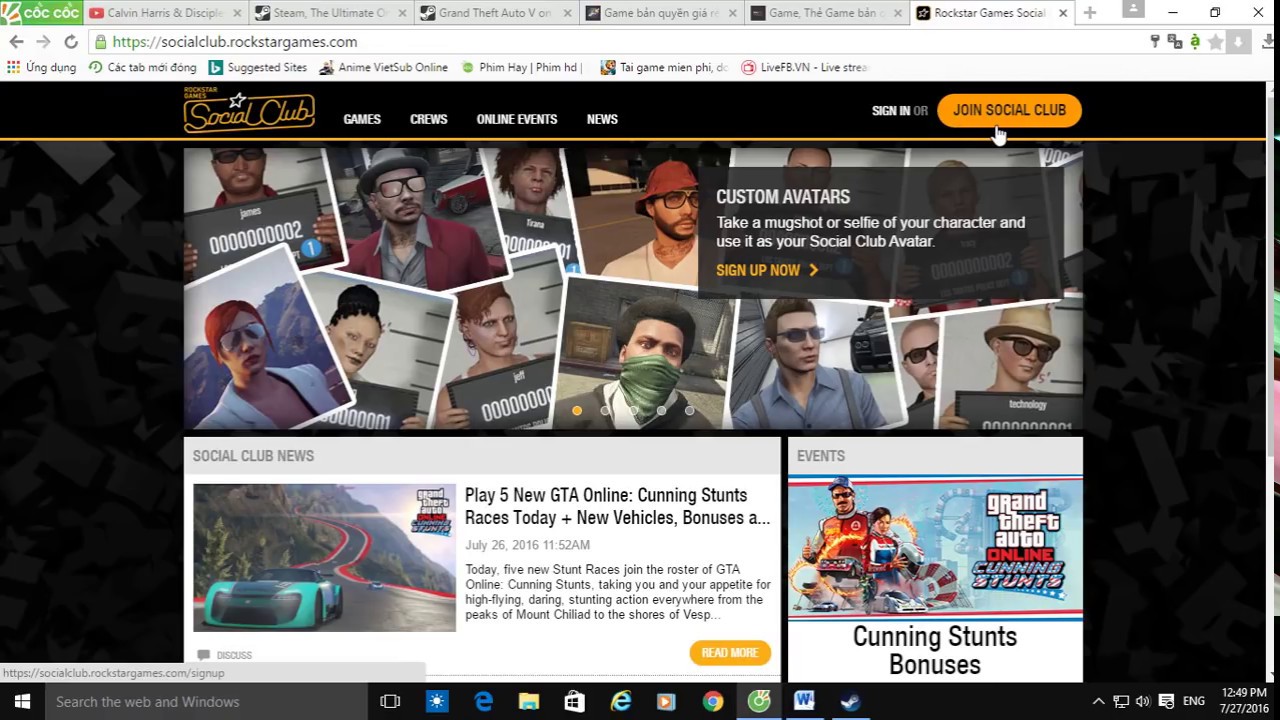The image size is (1280, 720).
Task: Bookmark this page with the star icon
Action: pos(1215,42)
